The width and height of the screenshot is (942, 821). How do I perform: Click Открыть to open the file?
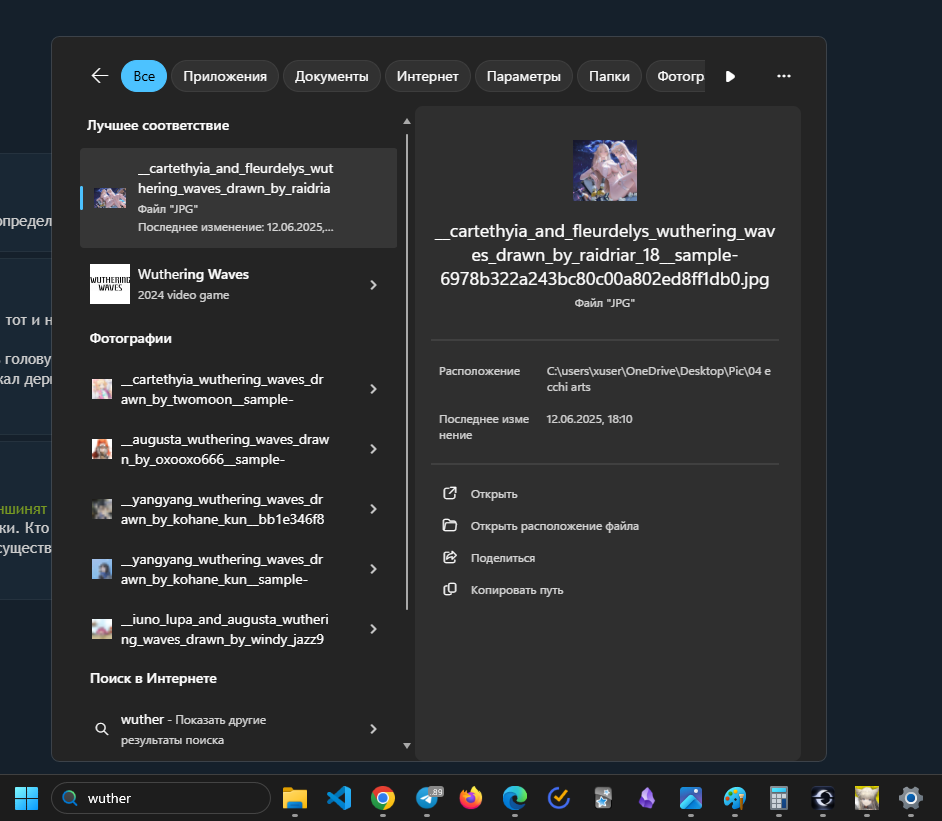coord(494,494)
